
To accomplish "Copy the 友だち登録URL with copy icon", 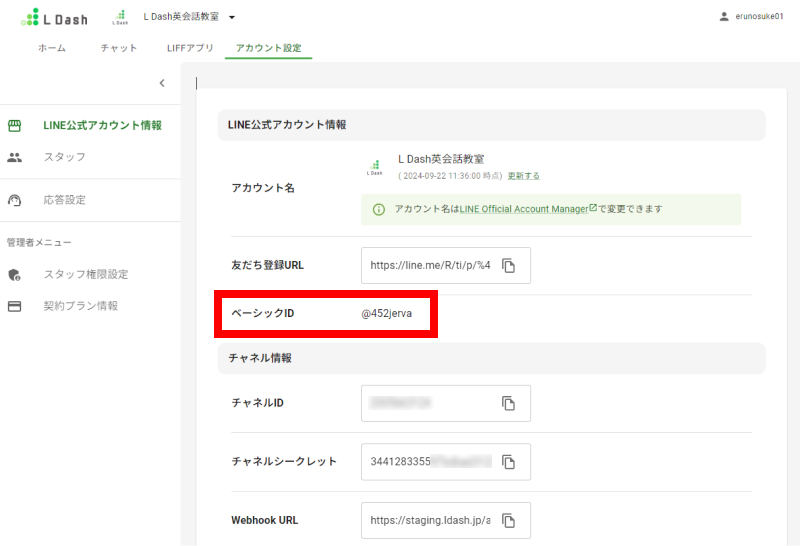I will click(x=508, y=265).
